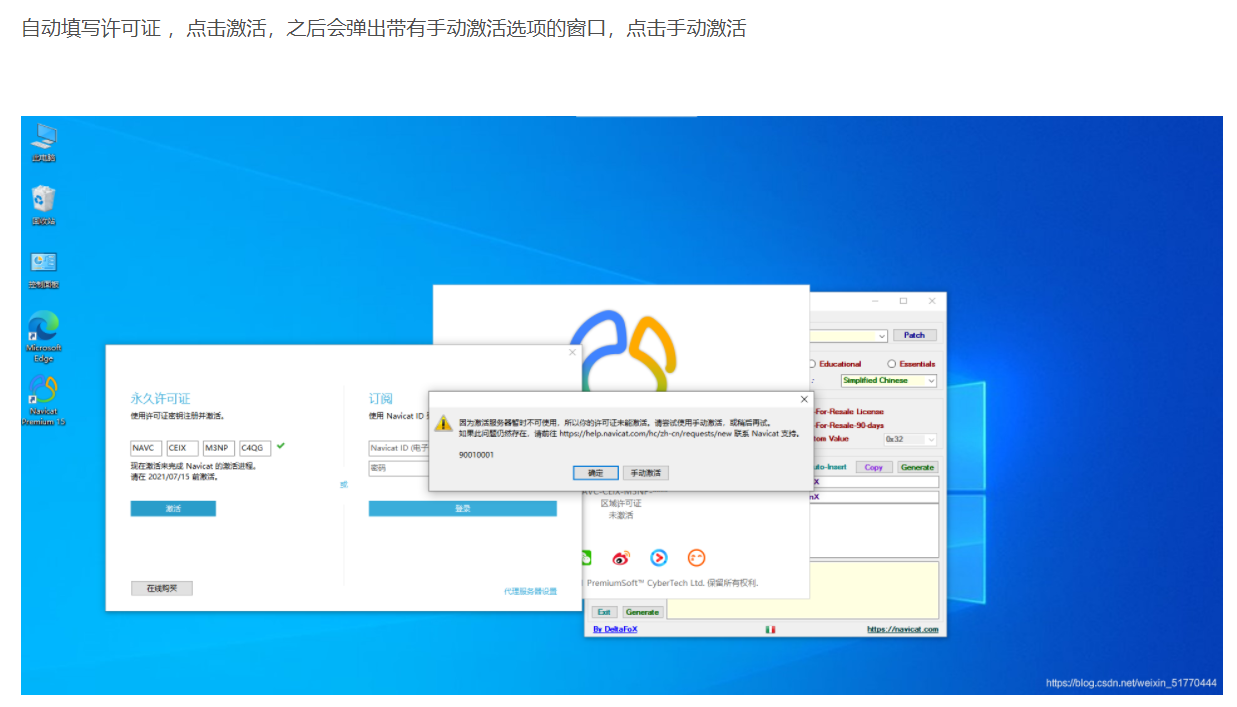Click the Permanent License (永久许可证) heading
The image size is (1237, 707).
160,397
